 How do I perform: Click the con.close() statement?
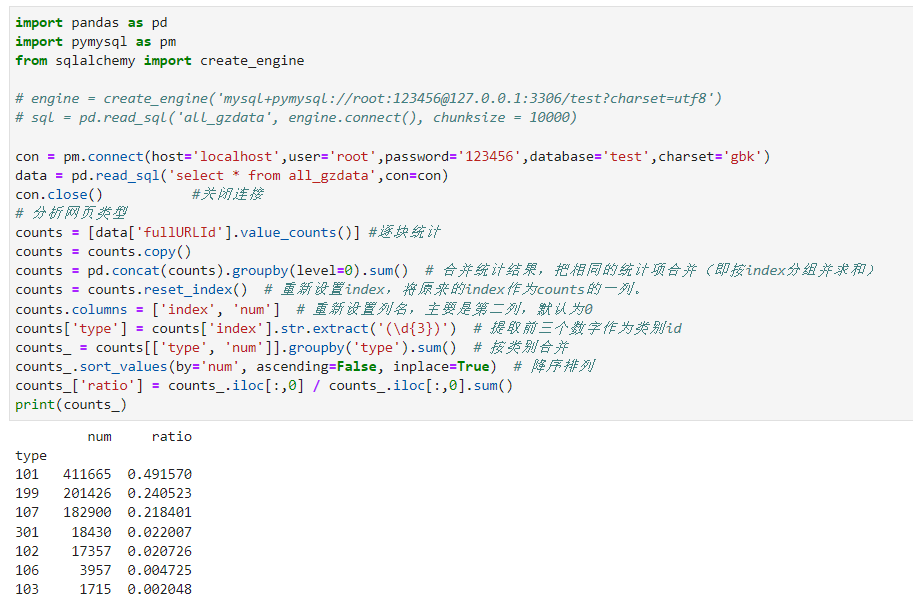click(x=59, y=195)
